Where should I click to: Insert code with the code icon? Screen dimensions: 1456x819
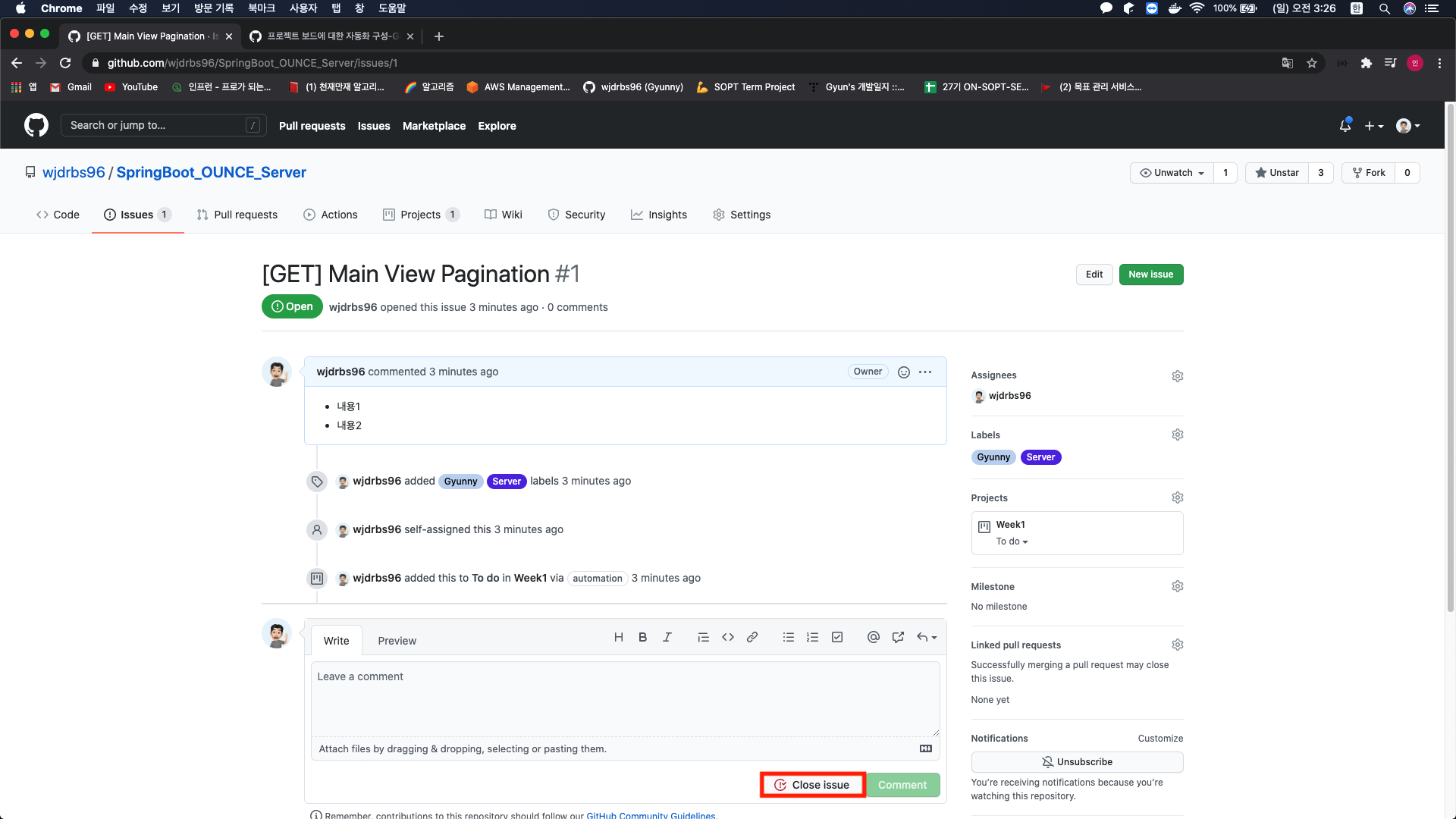(728, 638)
